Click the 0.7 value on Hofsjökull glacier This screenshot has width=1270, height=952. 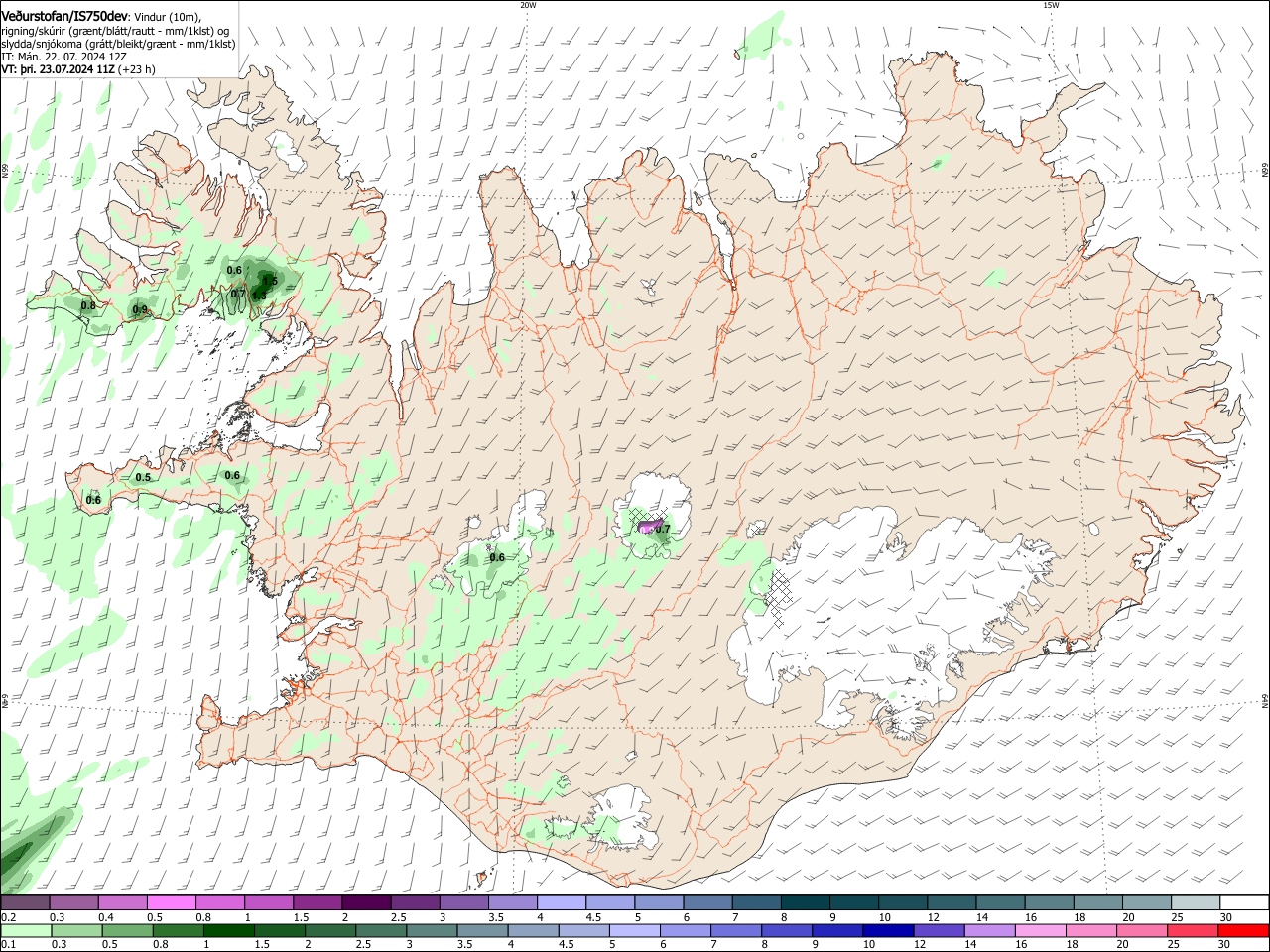[663, 529]
